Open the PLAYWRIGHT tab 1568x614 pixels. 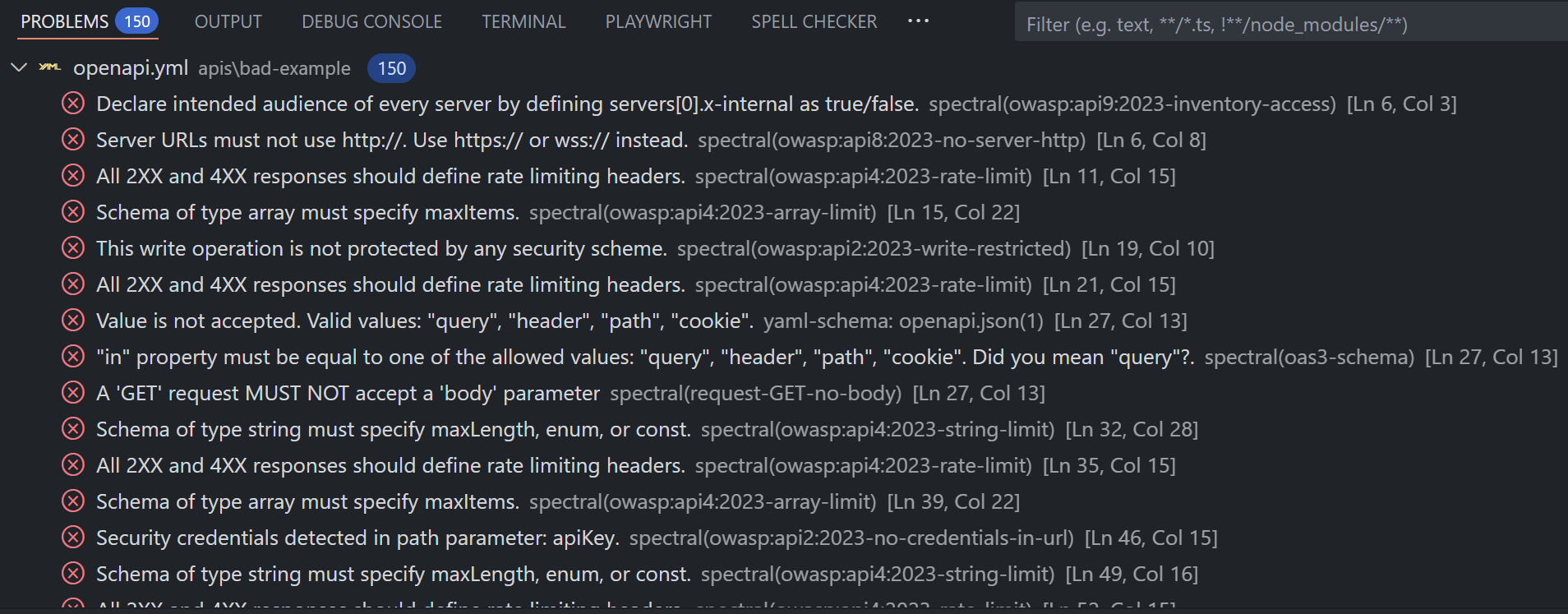[x=658, y=21]
